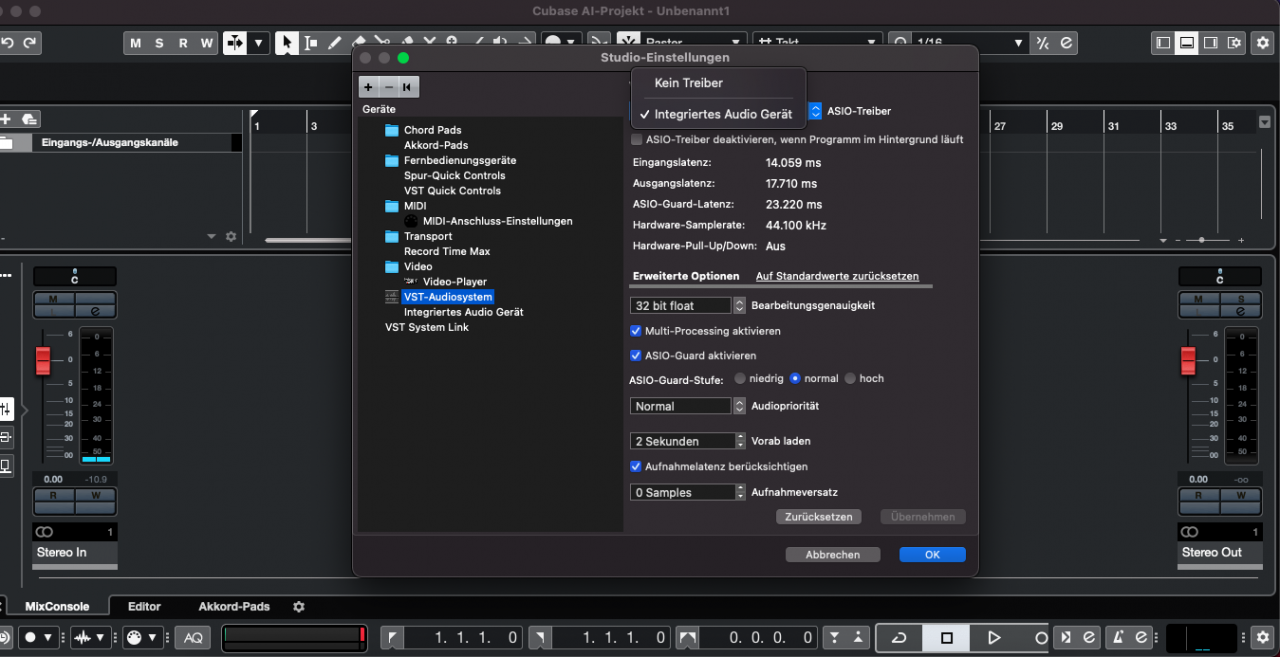Screen dimensions: 1280x657
Task: Click the undo arrow in the toolbar
Action: pyautogui.click(x=8, y=43)
